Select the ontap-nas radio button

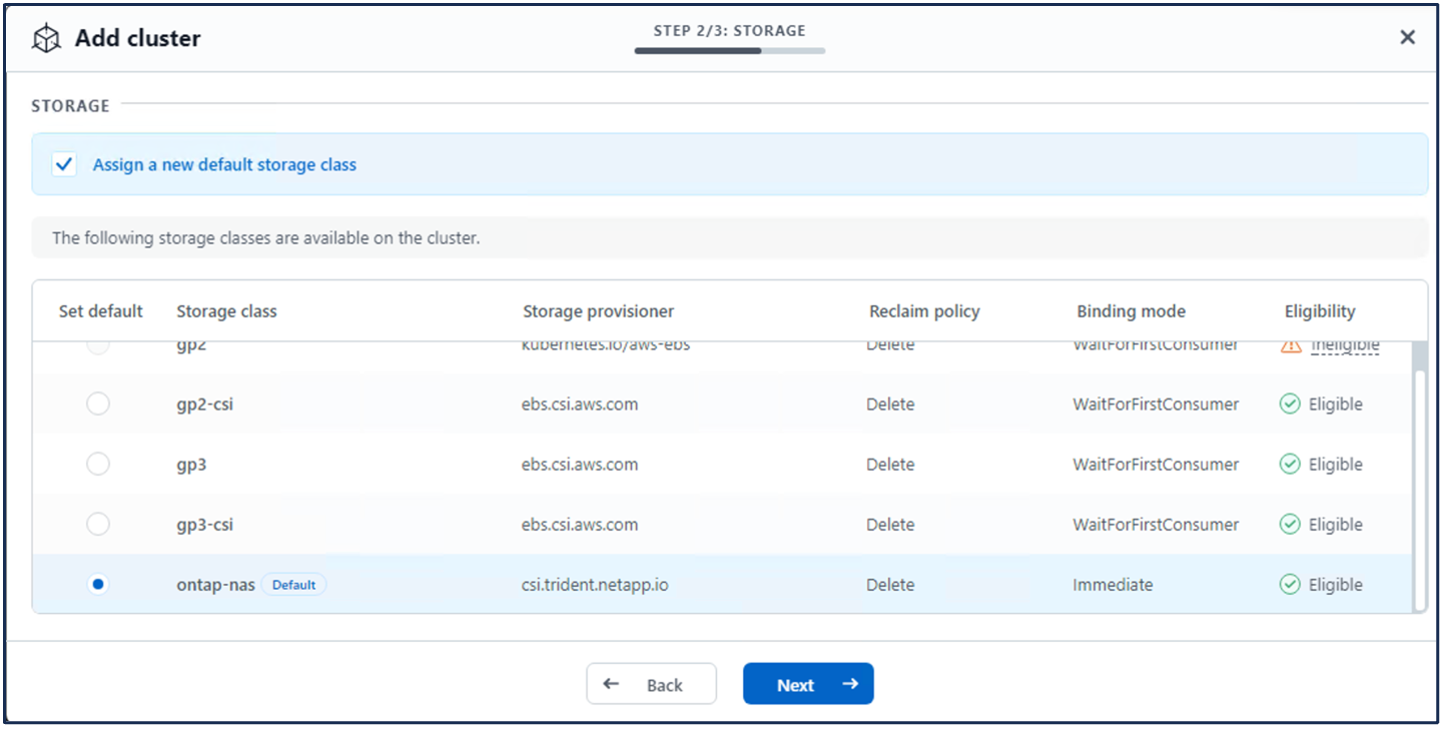point(98,585)
